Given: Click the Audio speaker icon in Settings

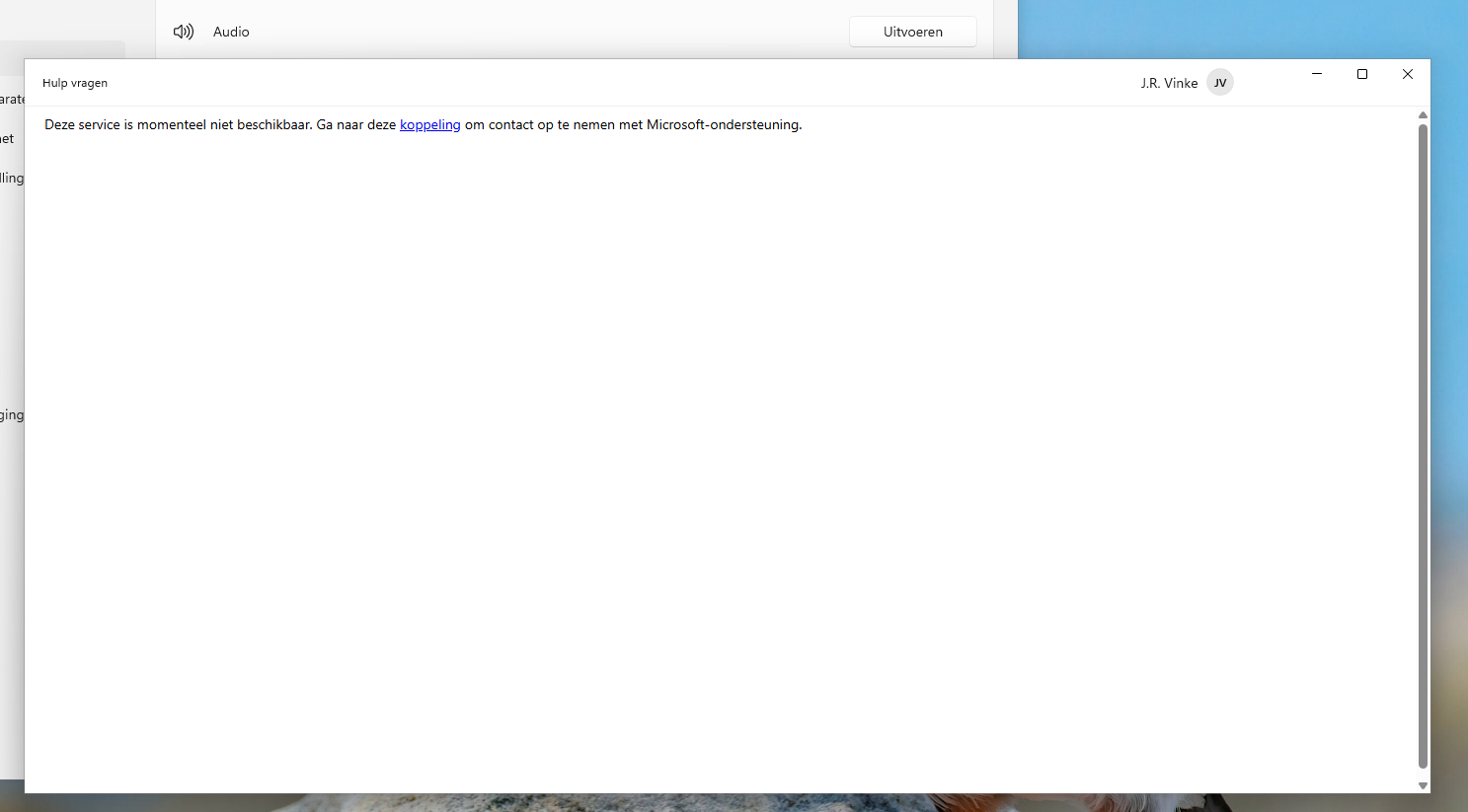Looking at the screenshot, I should [x=184, y=32].
